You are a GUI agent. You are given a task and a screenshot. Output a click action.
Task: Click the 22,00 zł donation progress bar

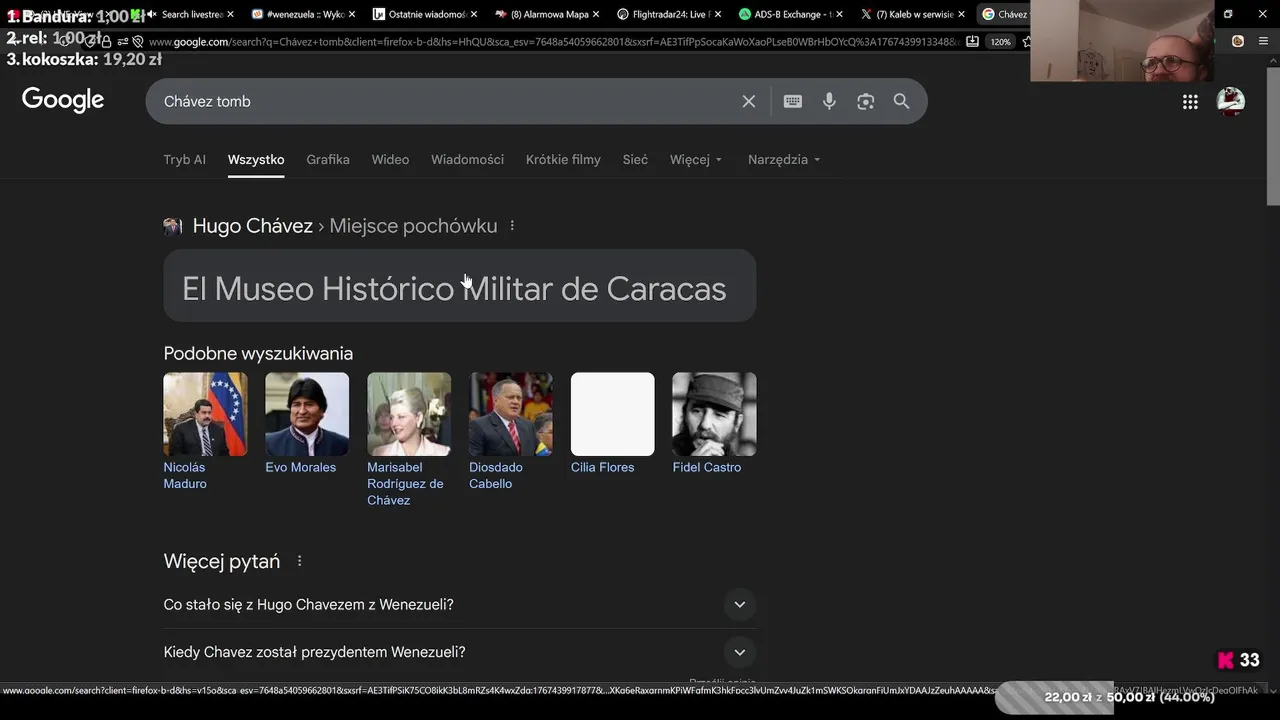pyautogui.click(x=1130, y=697)
